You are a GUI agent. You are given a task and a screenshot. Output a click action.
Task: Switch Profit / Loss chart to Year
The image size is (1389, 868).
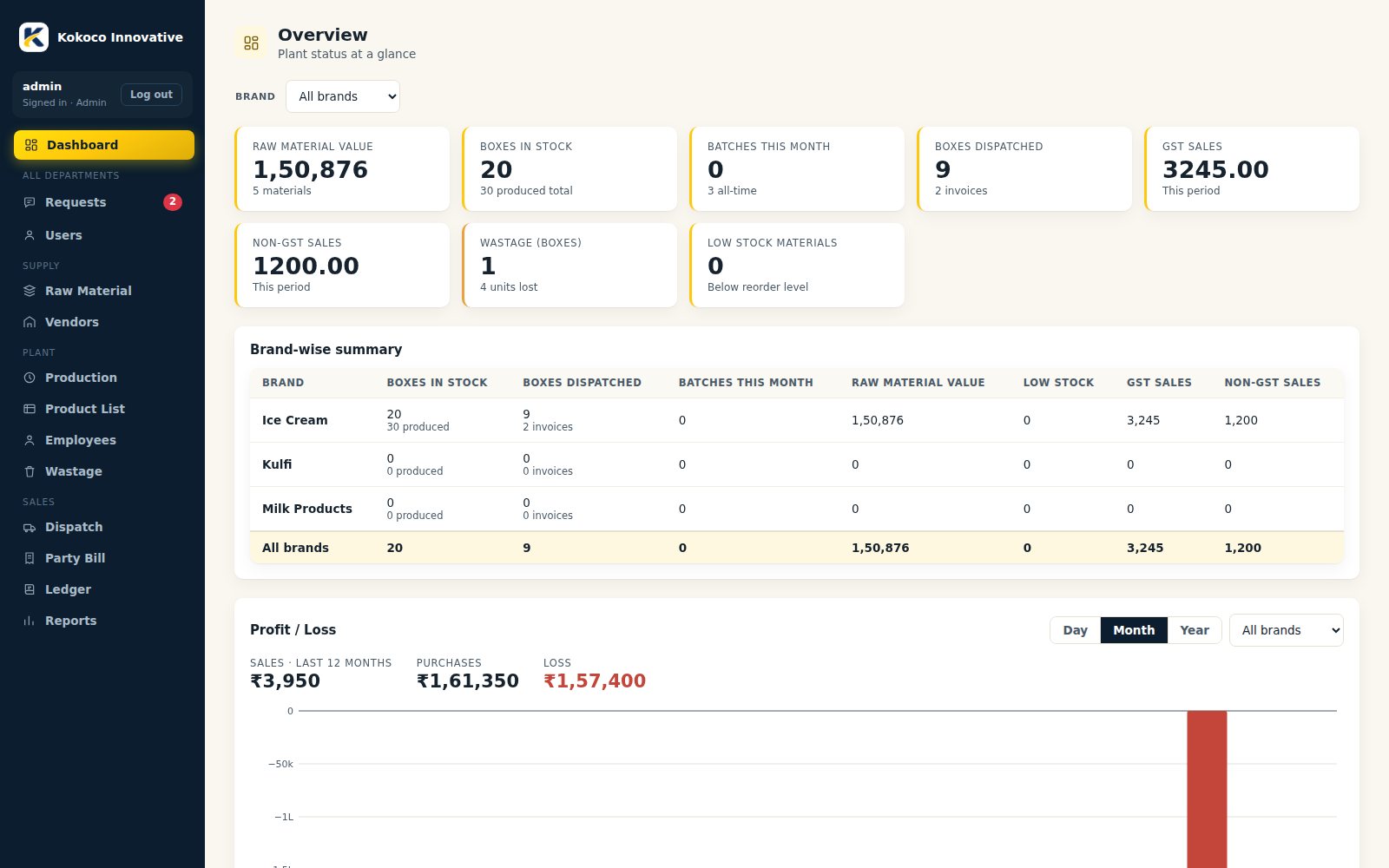tap(1195, 630)
